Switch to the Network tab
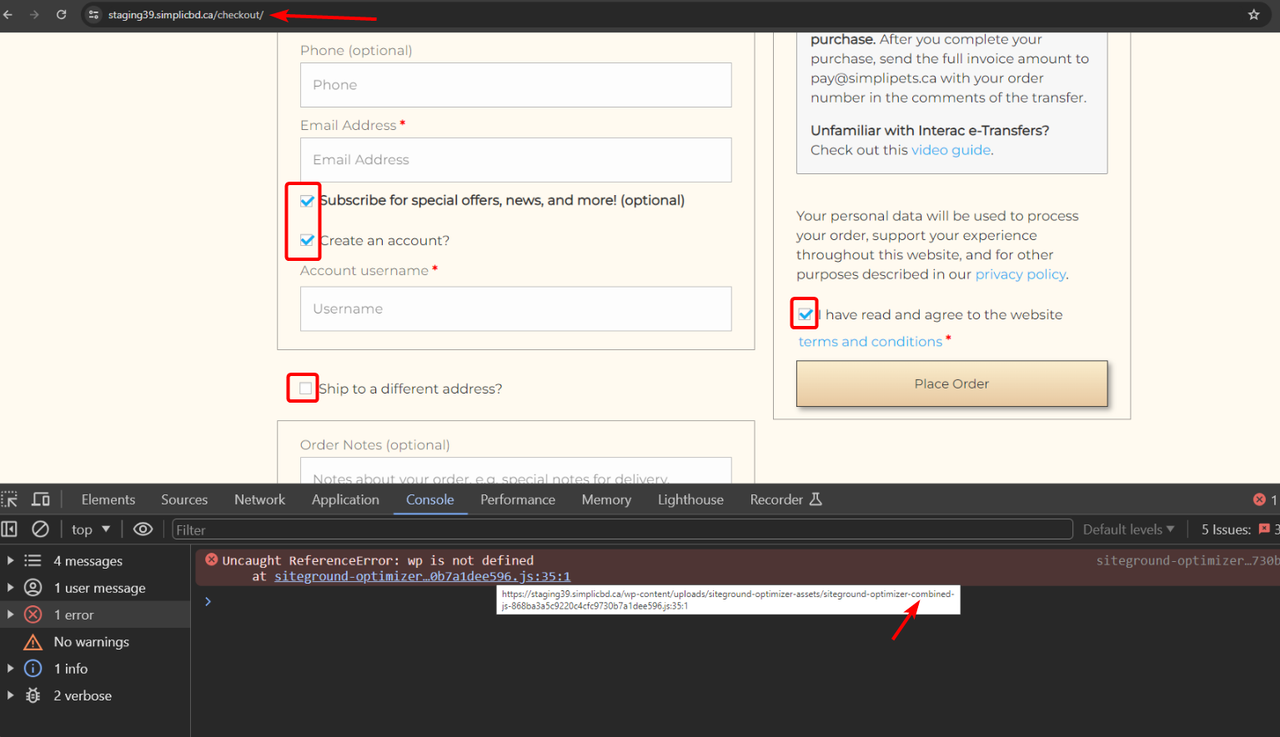The width and height of the screenshot is (1280, 737). [x=260, y=499]
